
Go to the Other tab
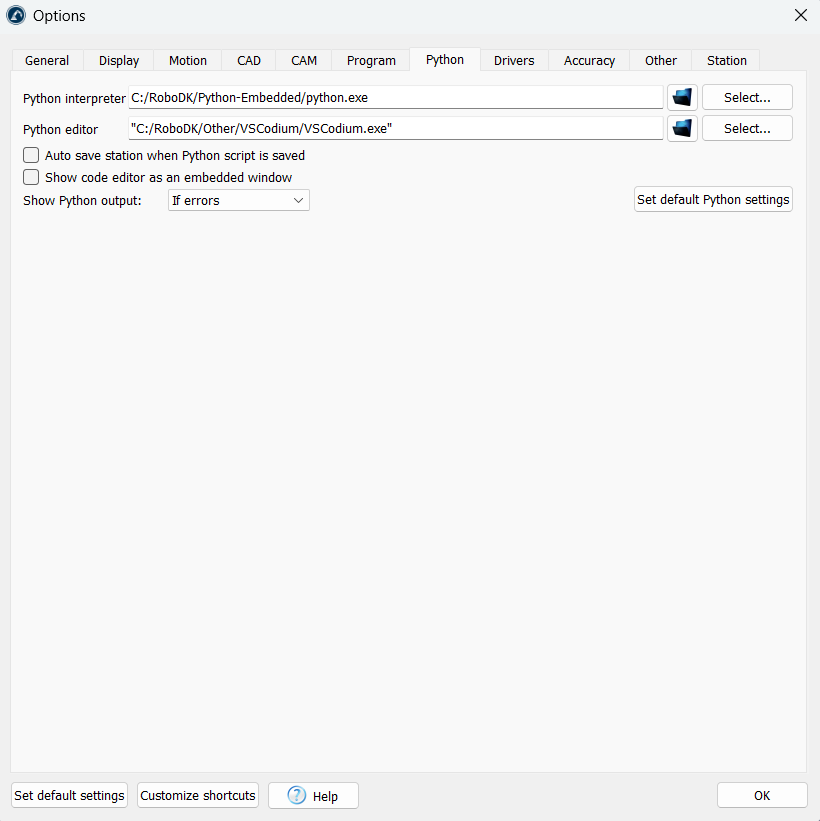pyautogui.click(x=660, y=60)
